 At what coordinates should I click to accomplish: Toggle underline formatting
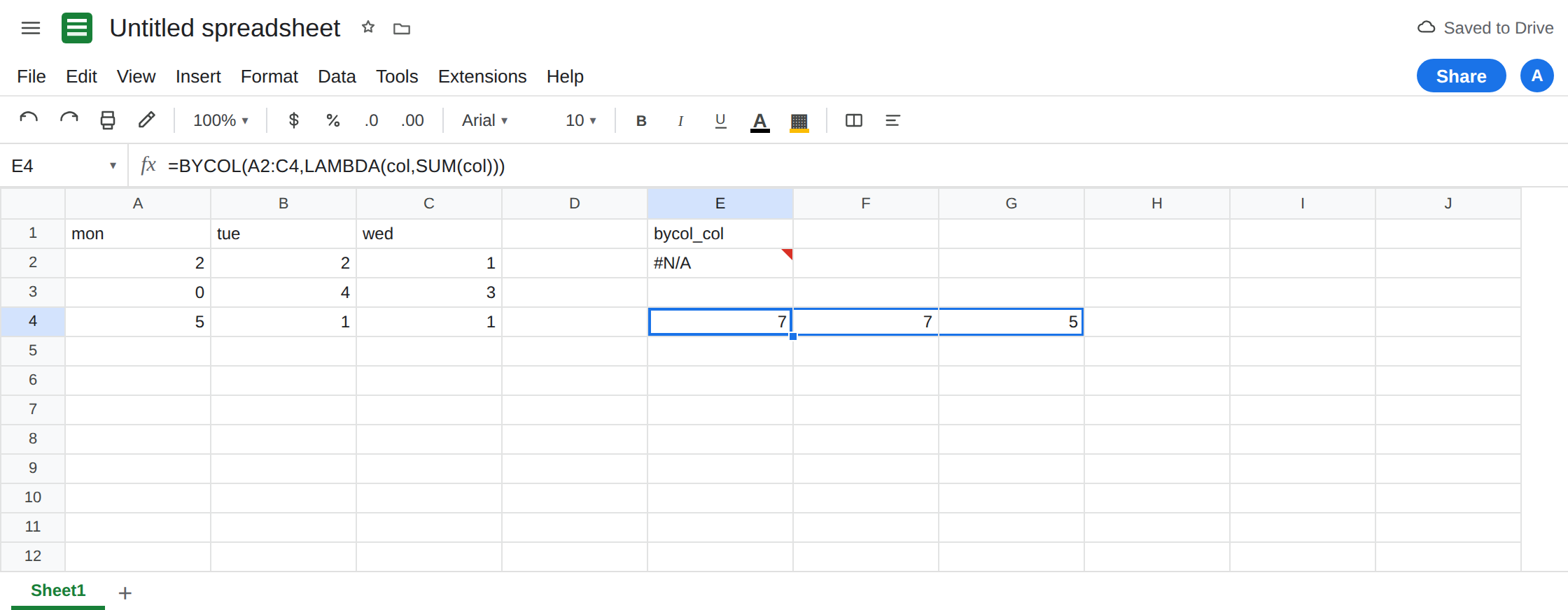pos(720,120)
